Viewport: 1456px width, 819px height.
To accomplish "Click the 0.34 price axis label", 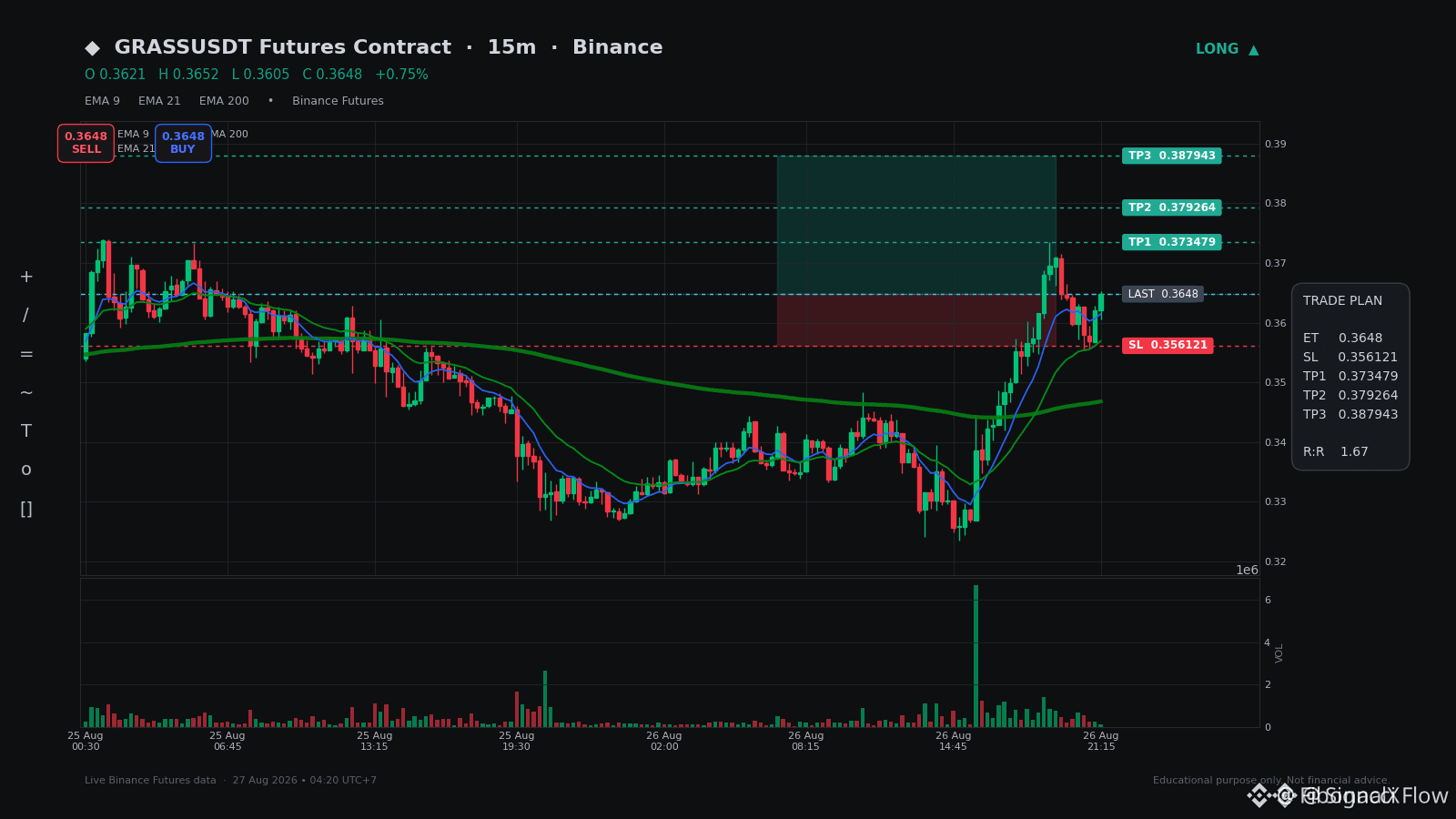I will (1275, 443).
